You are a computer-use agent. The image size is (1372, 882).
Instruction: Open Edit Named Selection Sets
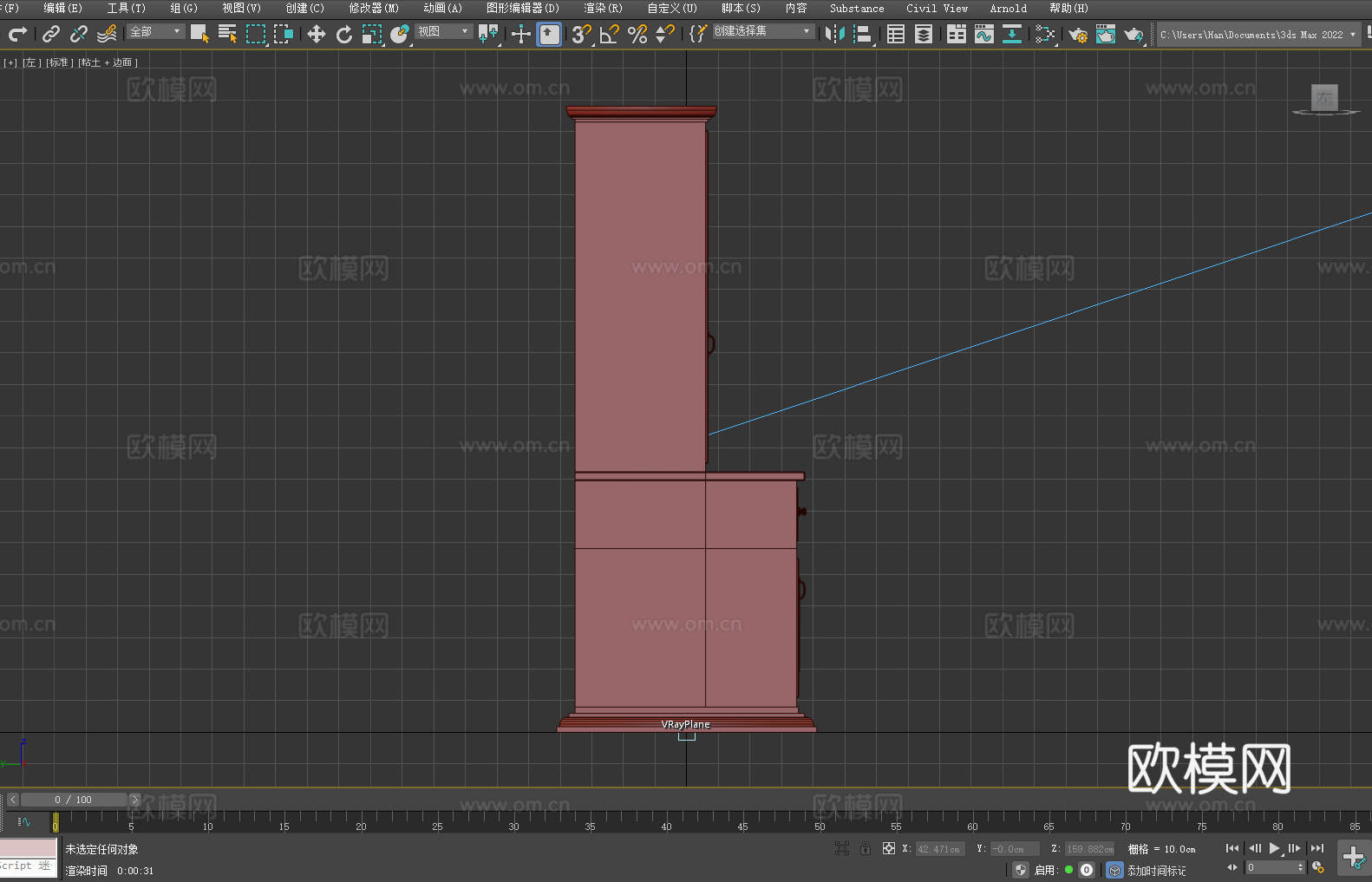click(697, 34)
